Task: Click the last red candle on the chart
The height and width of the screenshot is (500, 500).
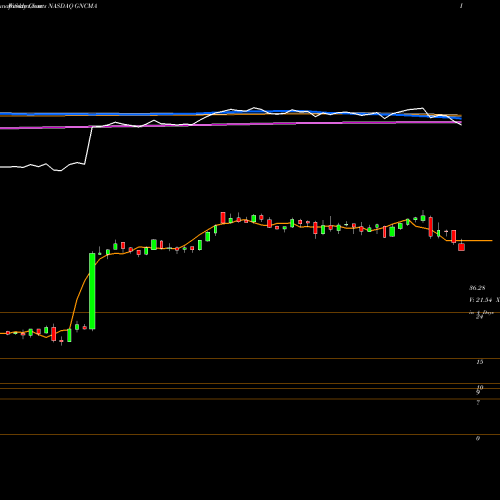Action: tap(461, 247)
